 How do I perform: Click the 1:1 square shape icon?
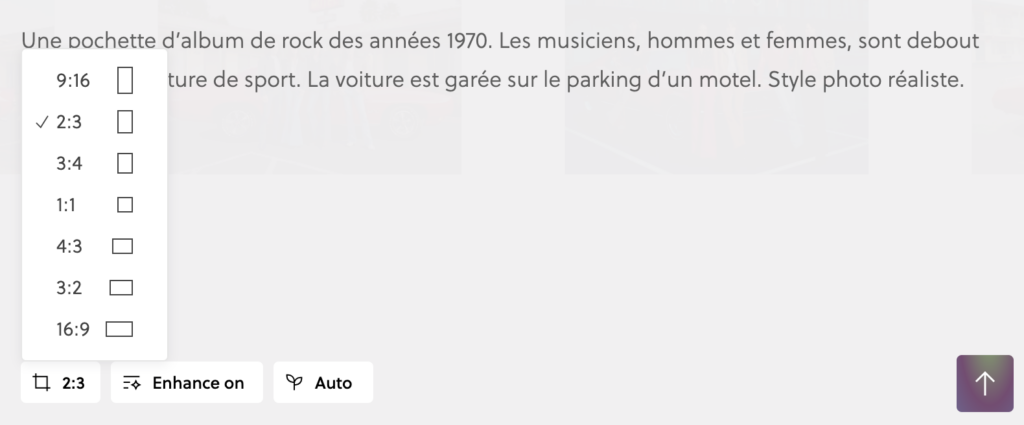coord(125,205)
